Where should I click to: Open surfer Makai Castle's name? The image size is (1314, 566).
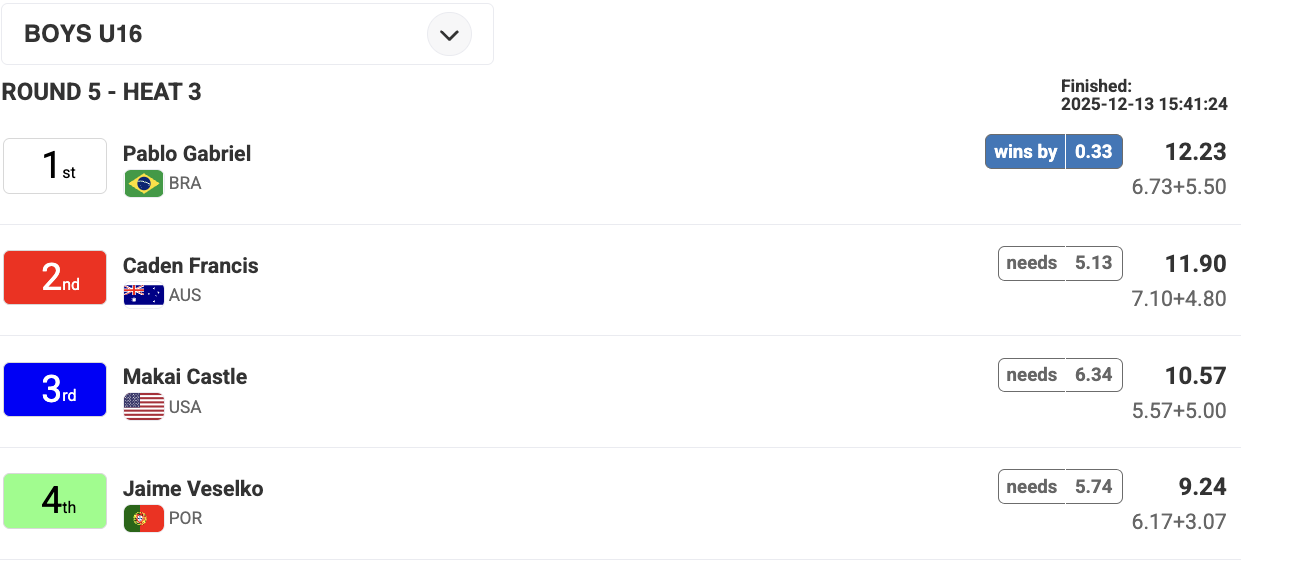tap(185, 377)
